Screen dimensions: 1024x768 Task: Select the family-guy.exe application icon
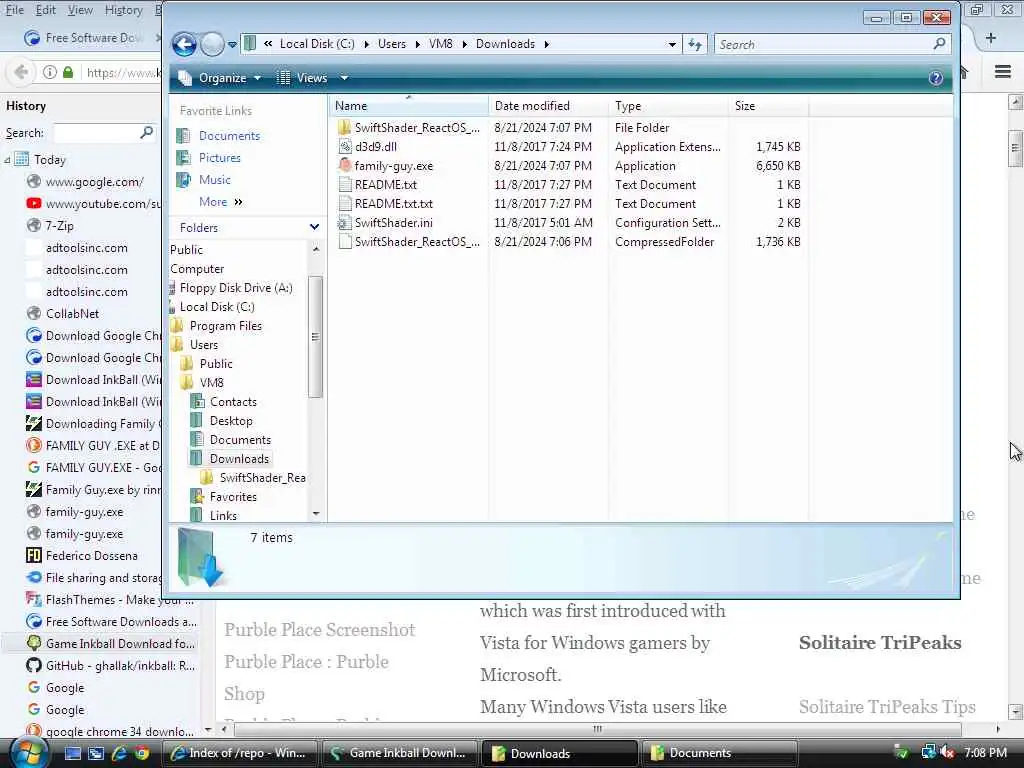(x=345, y=166)
